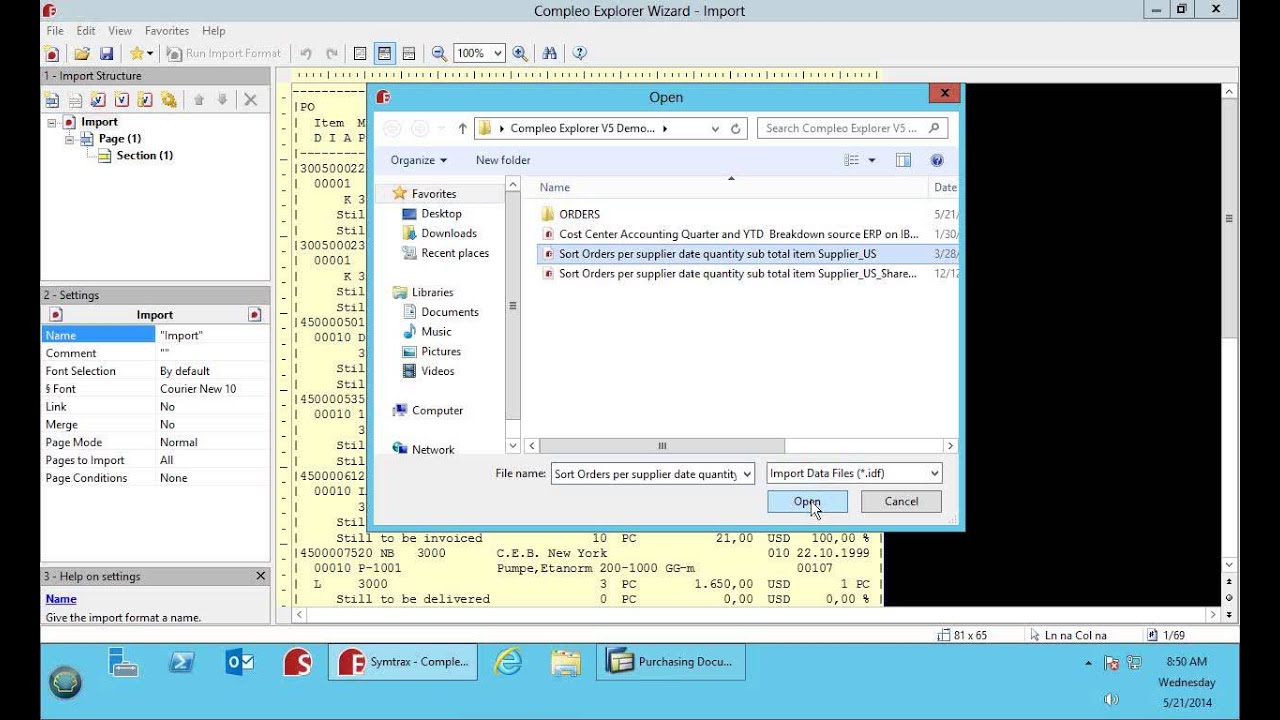Select Computer in the navigation pane
The height and width of the screenshot is (720, 1280).
(x=437, y=410)
